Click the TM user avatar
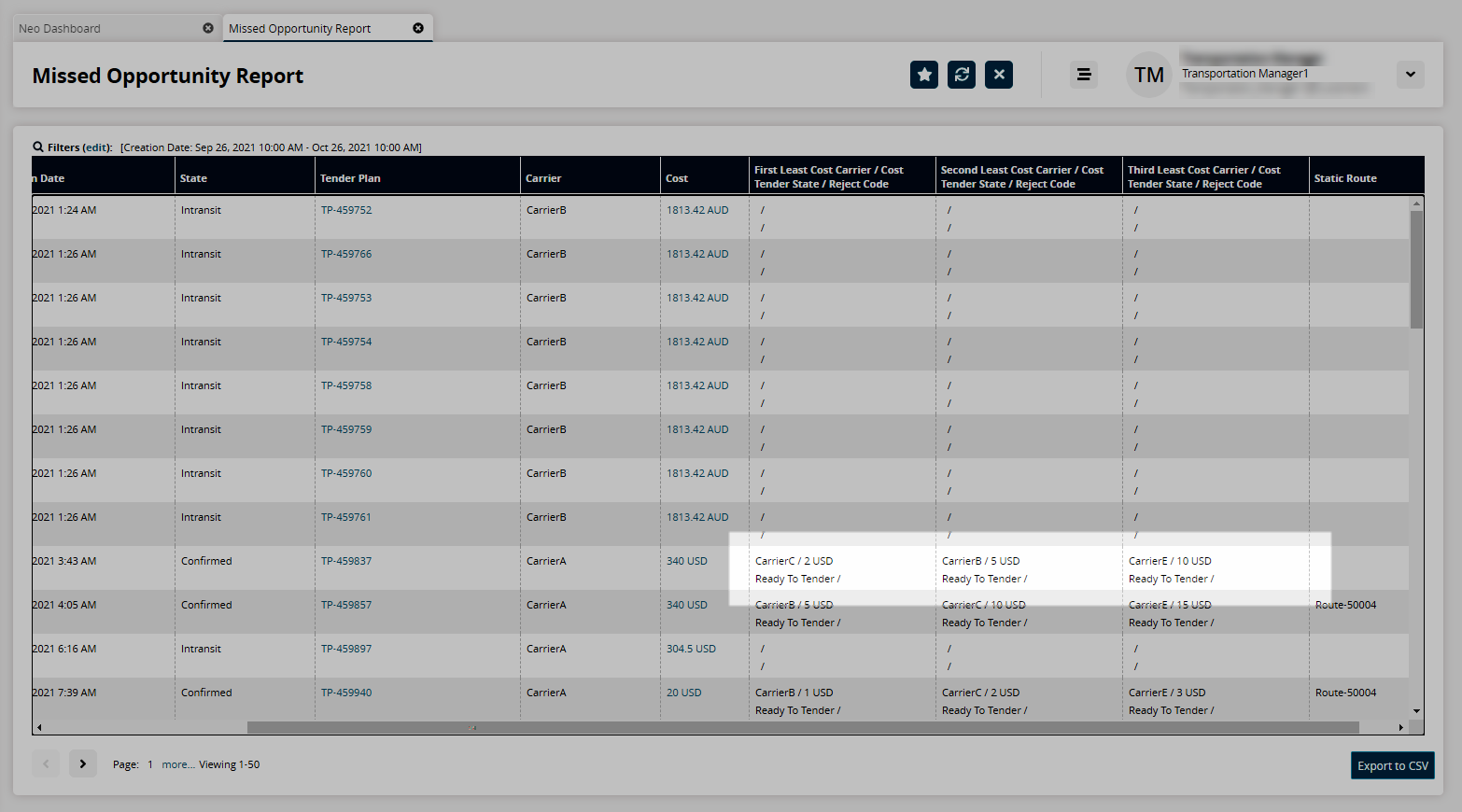Image resolution: width=1462 pixels, height=812 pixels. click(1148, 75)
